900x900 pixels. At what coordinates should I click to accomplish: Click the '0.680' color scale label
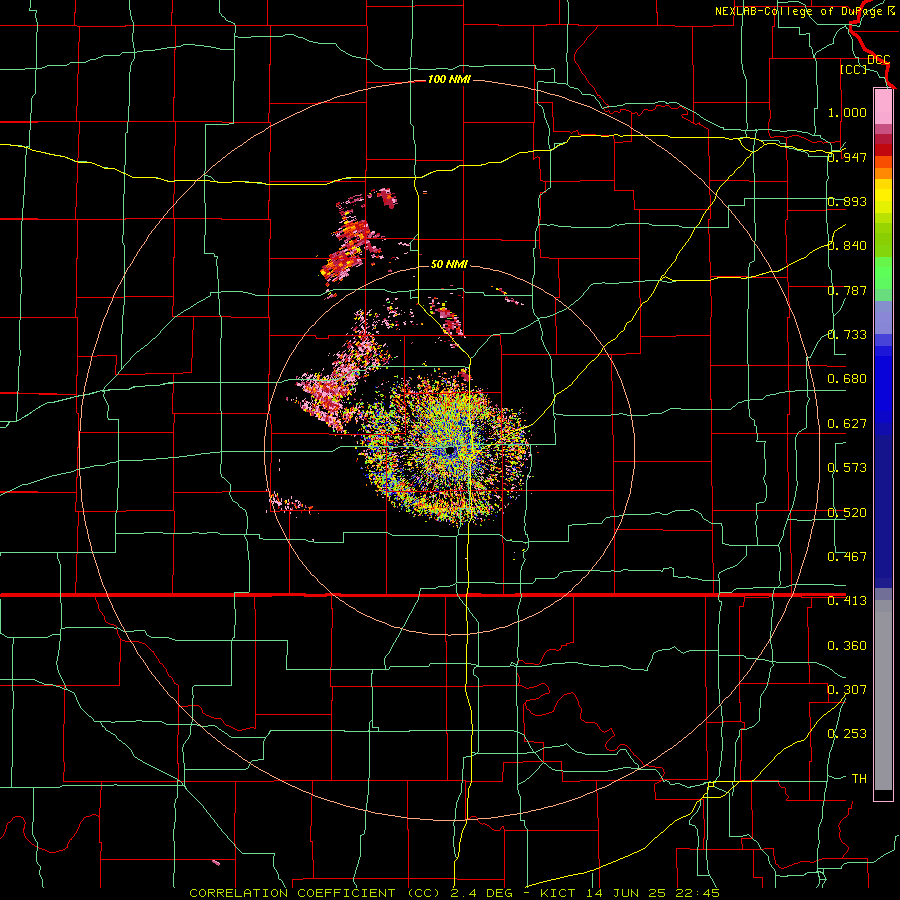pyautogui.click(x=847, y=378)
